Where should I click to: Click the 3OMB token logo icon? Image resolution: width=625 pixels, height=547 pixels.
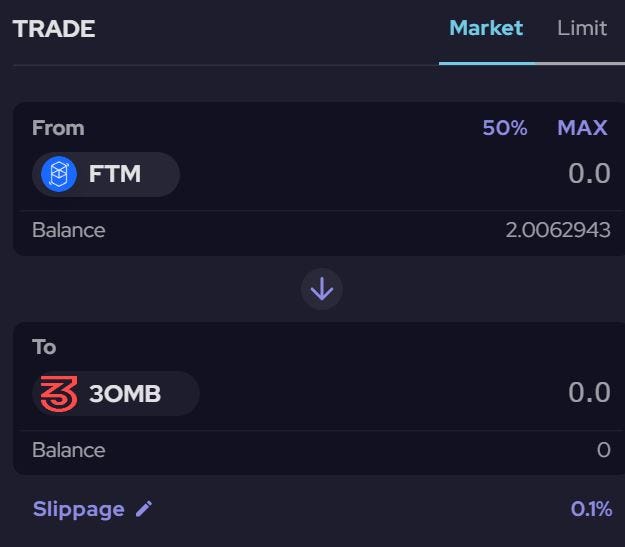coord(59,394)
